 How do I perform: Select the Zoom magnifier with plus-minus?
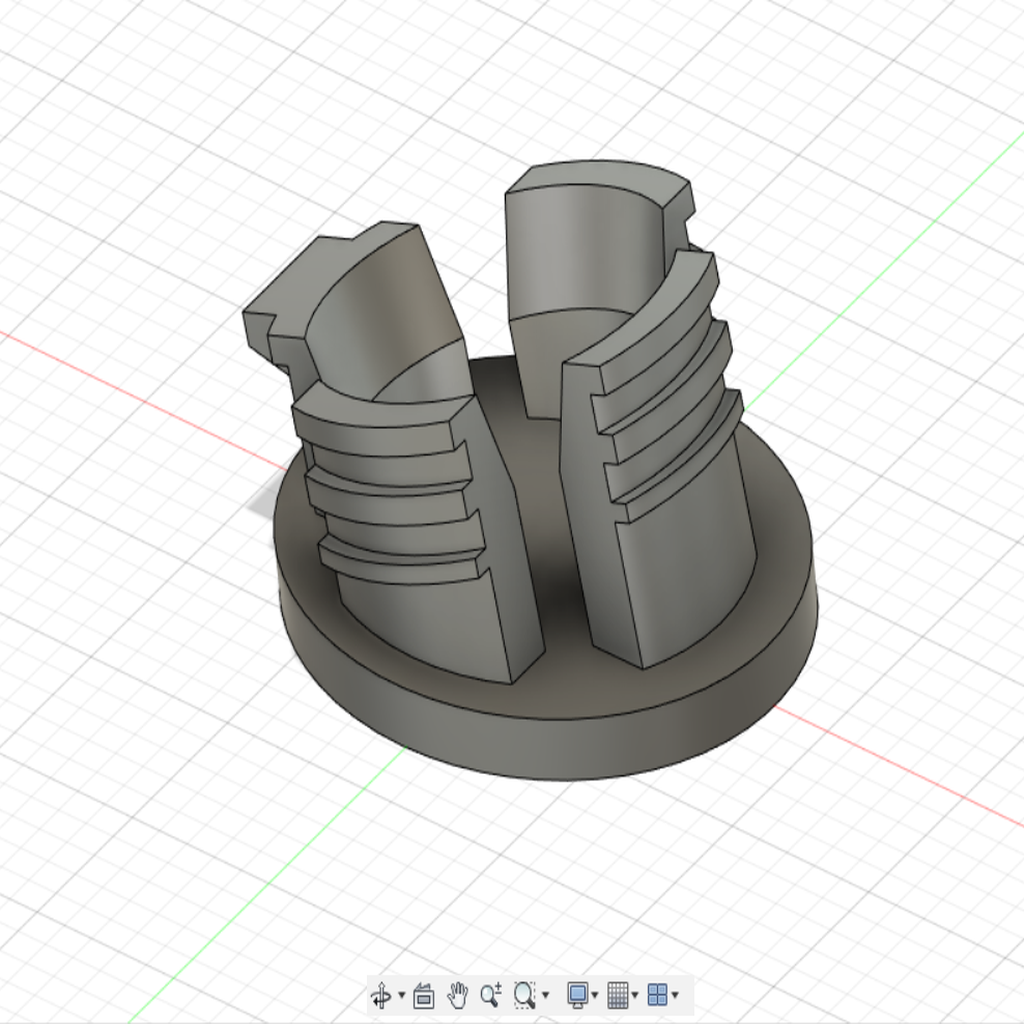point(490,995)
